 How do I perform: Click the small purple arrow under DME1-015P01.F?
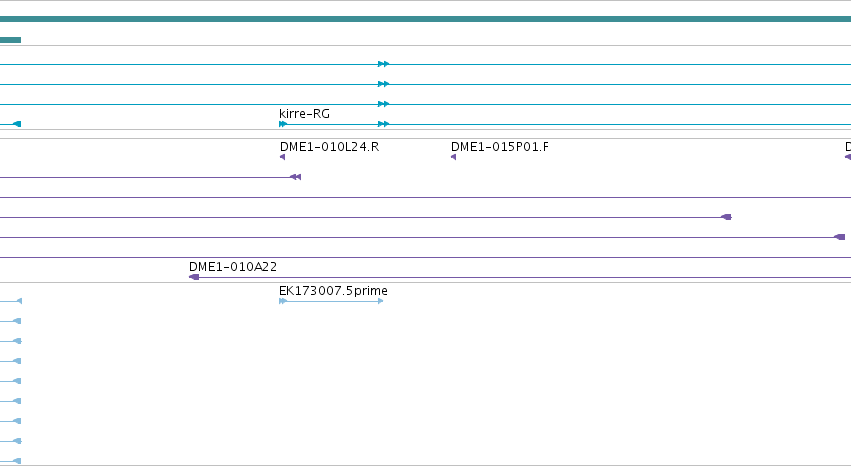point(454,157)
